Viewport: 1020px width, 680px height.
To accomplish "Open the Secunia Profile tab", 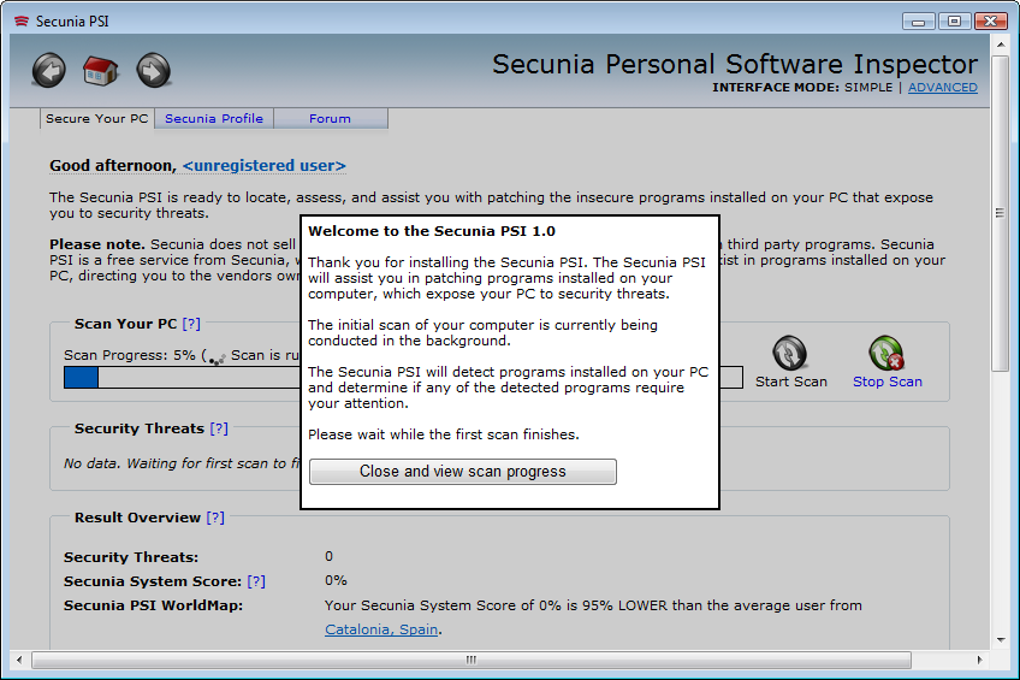I will [214, 118].
